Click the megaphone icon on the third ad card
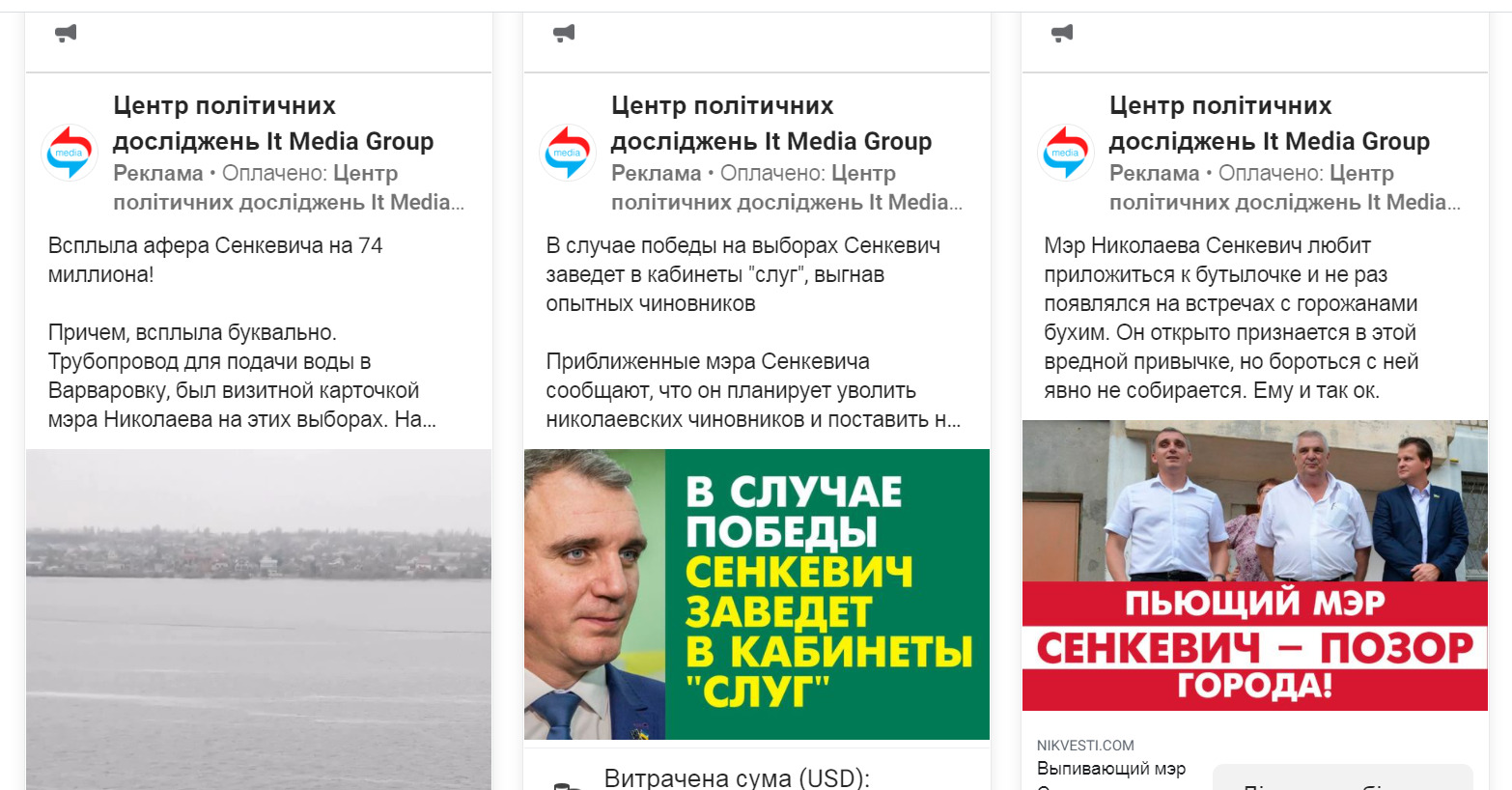 (1062, 34)
